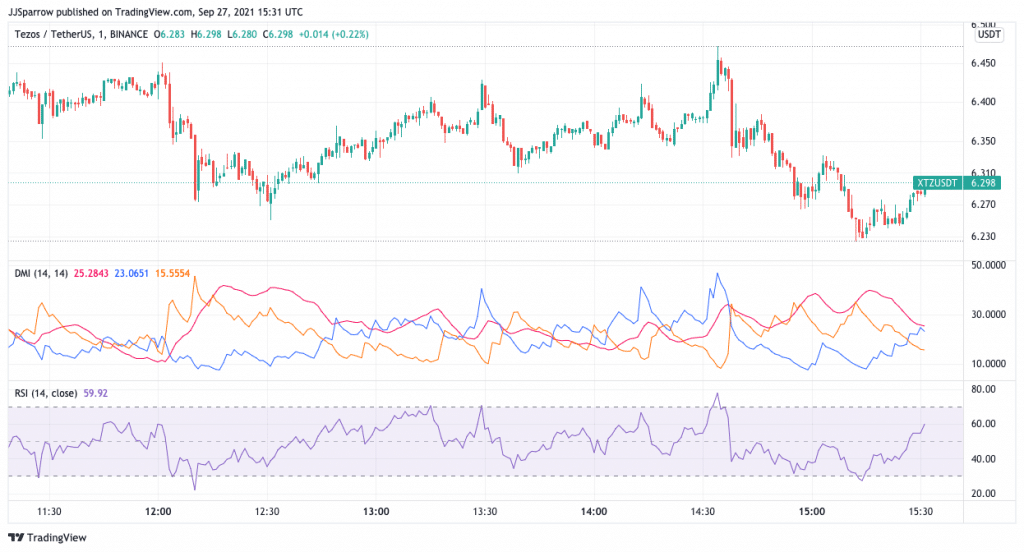Click the 6.450 price axis label
This screenshot has height=552, width=1024.
coord(983,63)
